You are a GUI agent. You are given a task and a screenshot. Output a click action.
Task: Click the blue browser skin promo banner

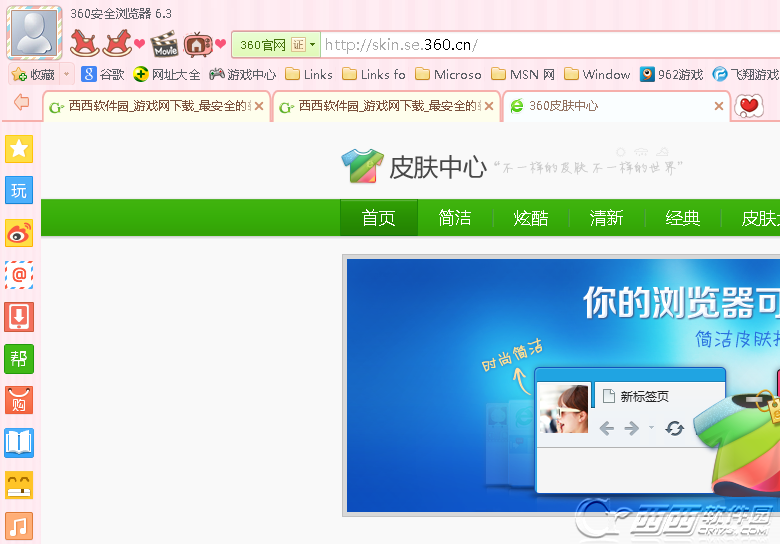point(563,385)
